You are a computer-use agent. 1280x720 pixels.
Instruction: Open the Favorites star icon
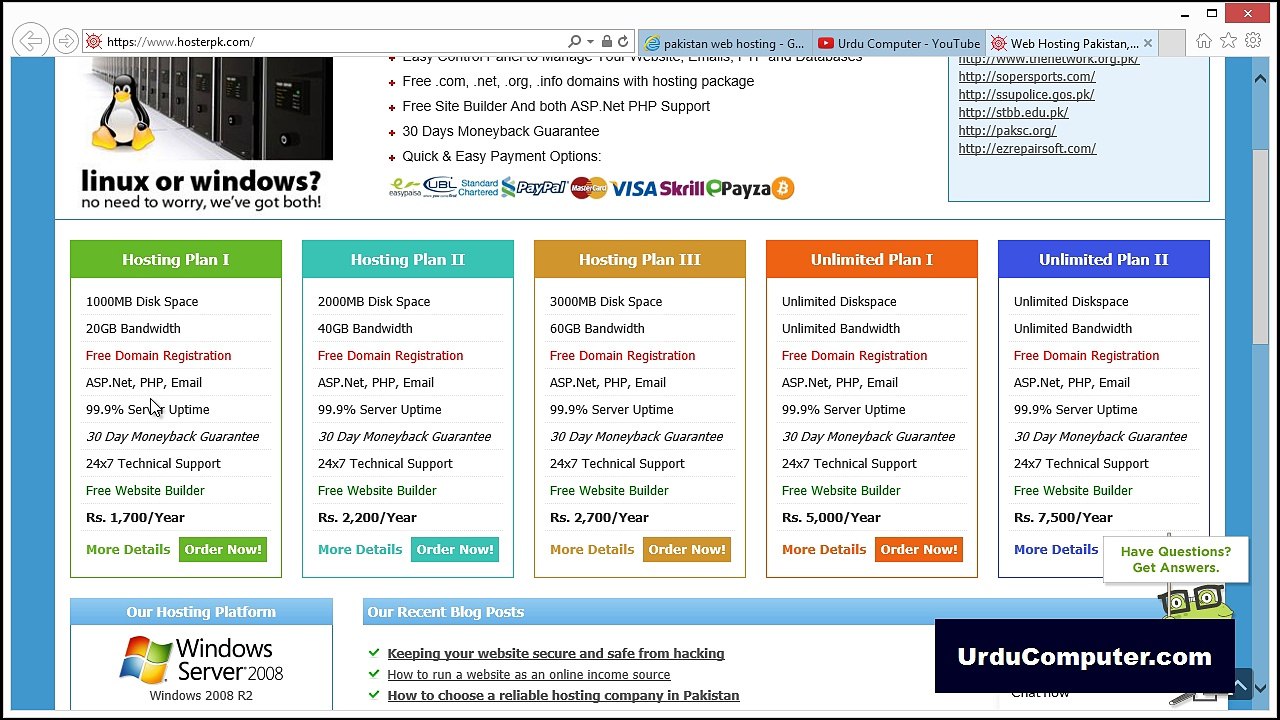[1228, 41]
